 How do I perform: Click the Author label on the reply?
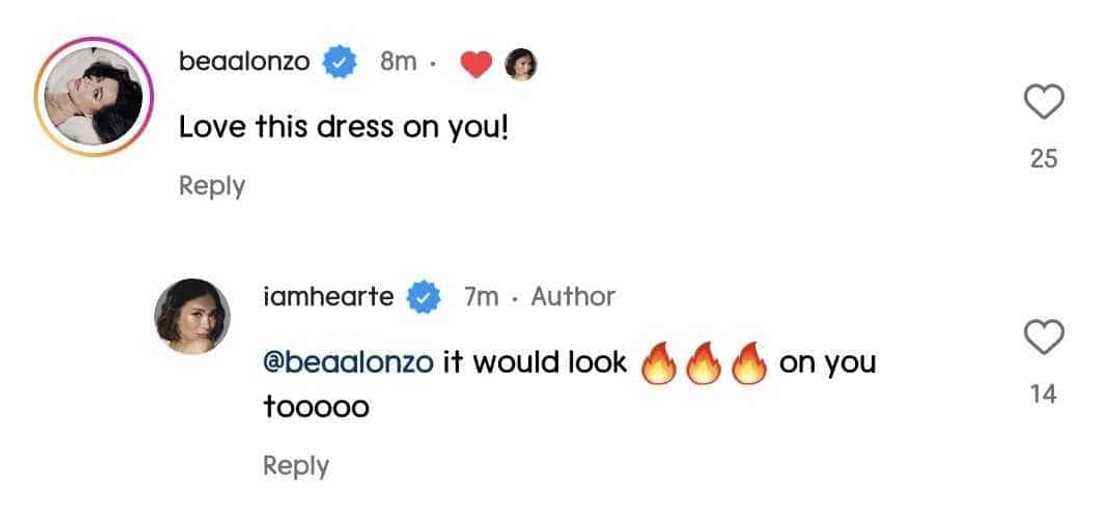[x=573, y=296]
